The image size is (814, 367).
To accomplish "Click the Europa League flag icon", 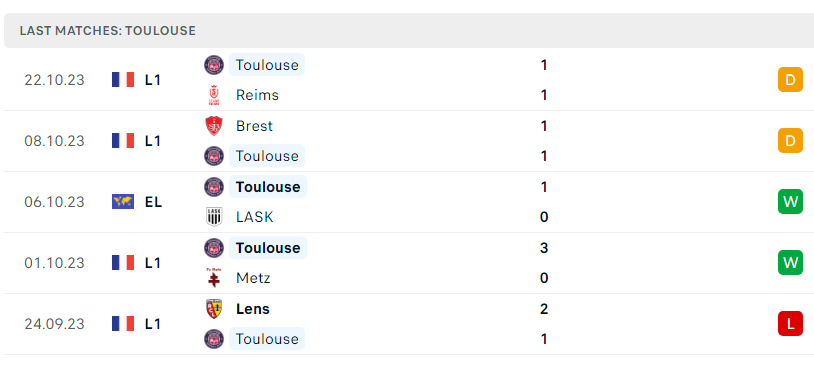I will [123, 202].
